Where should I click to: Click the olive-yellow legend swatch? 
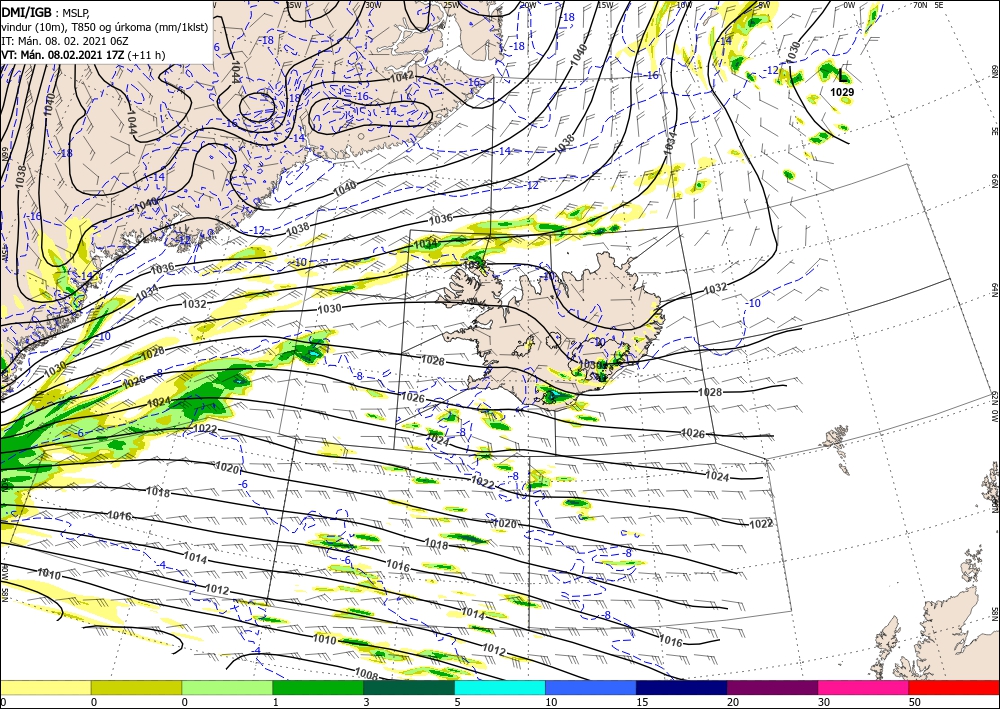(x=136, y=687)
